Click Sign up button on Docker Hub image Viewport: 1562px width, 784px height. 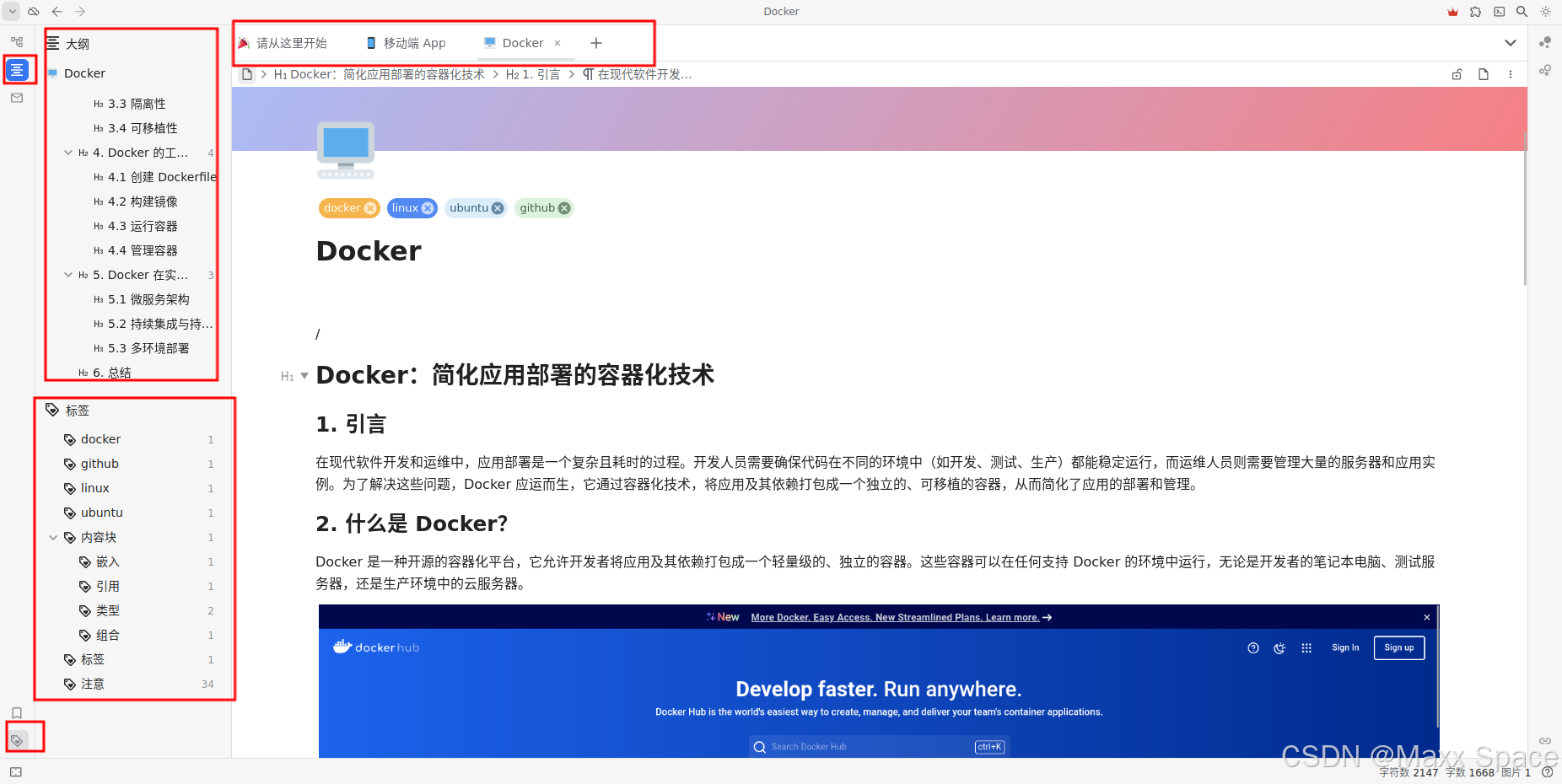[x=1399, y=647]
